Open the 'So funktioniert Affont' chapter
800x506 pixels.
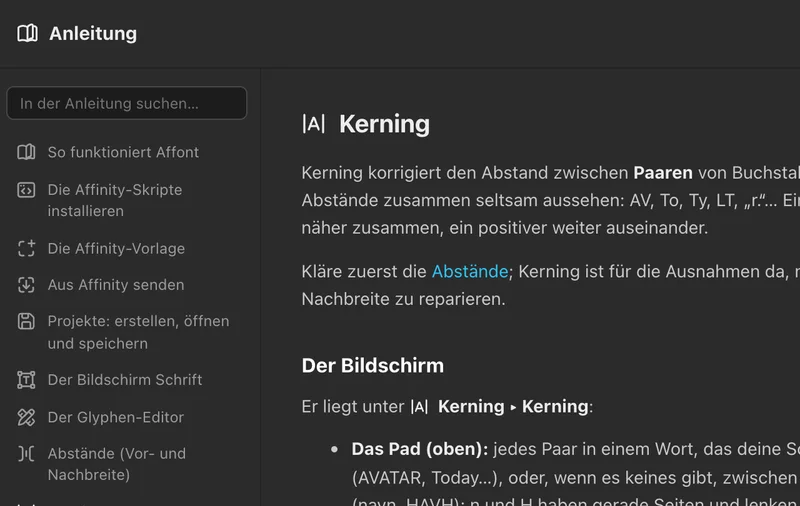click(123, 152)
